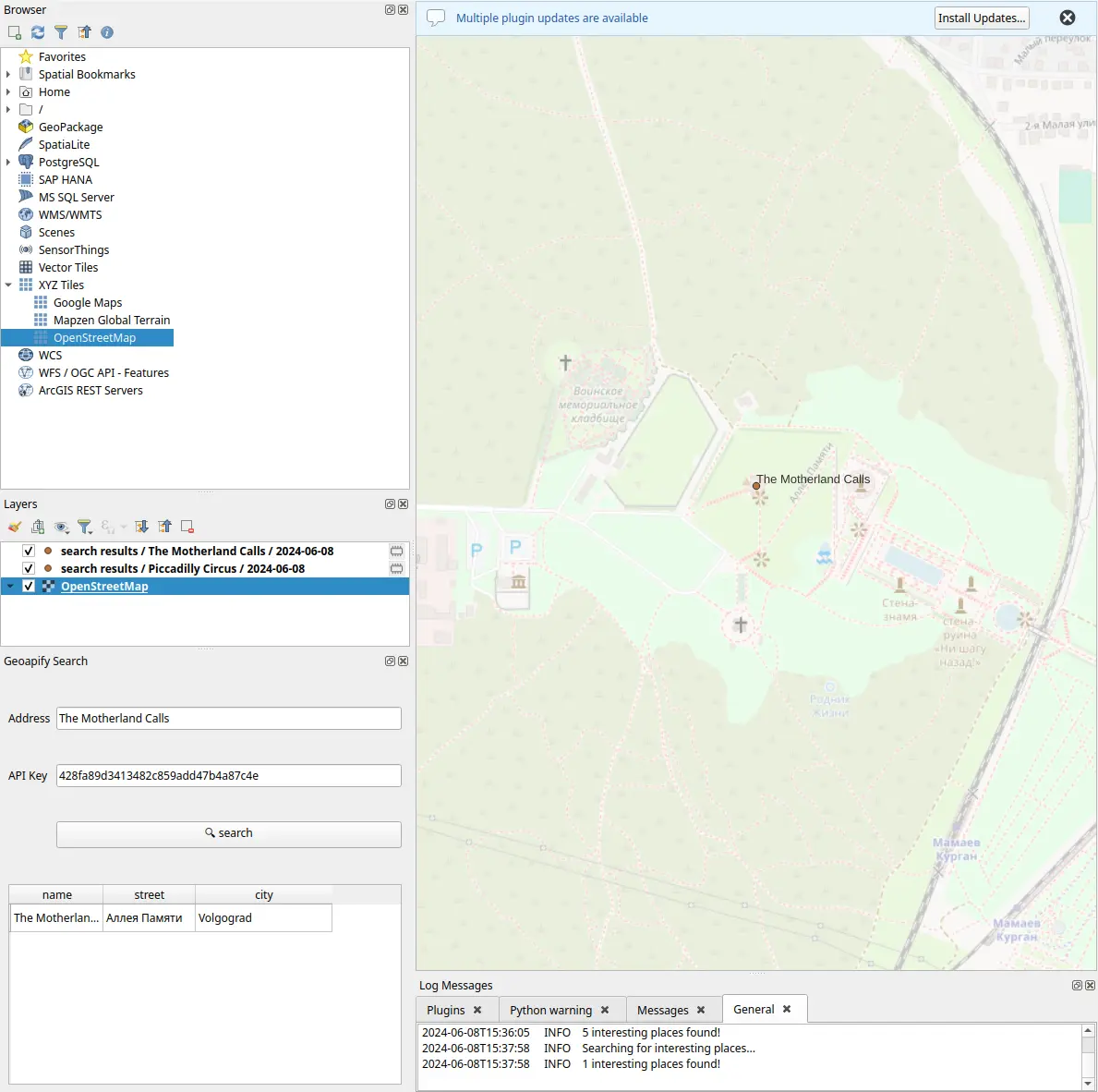This screenshot has height=1092, width=1098.
Task: Open the Layer Styling panel paintbrush icon
Action: [15, 527]
